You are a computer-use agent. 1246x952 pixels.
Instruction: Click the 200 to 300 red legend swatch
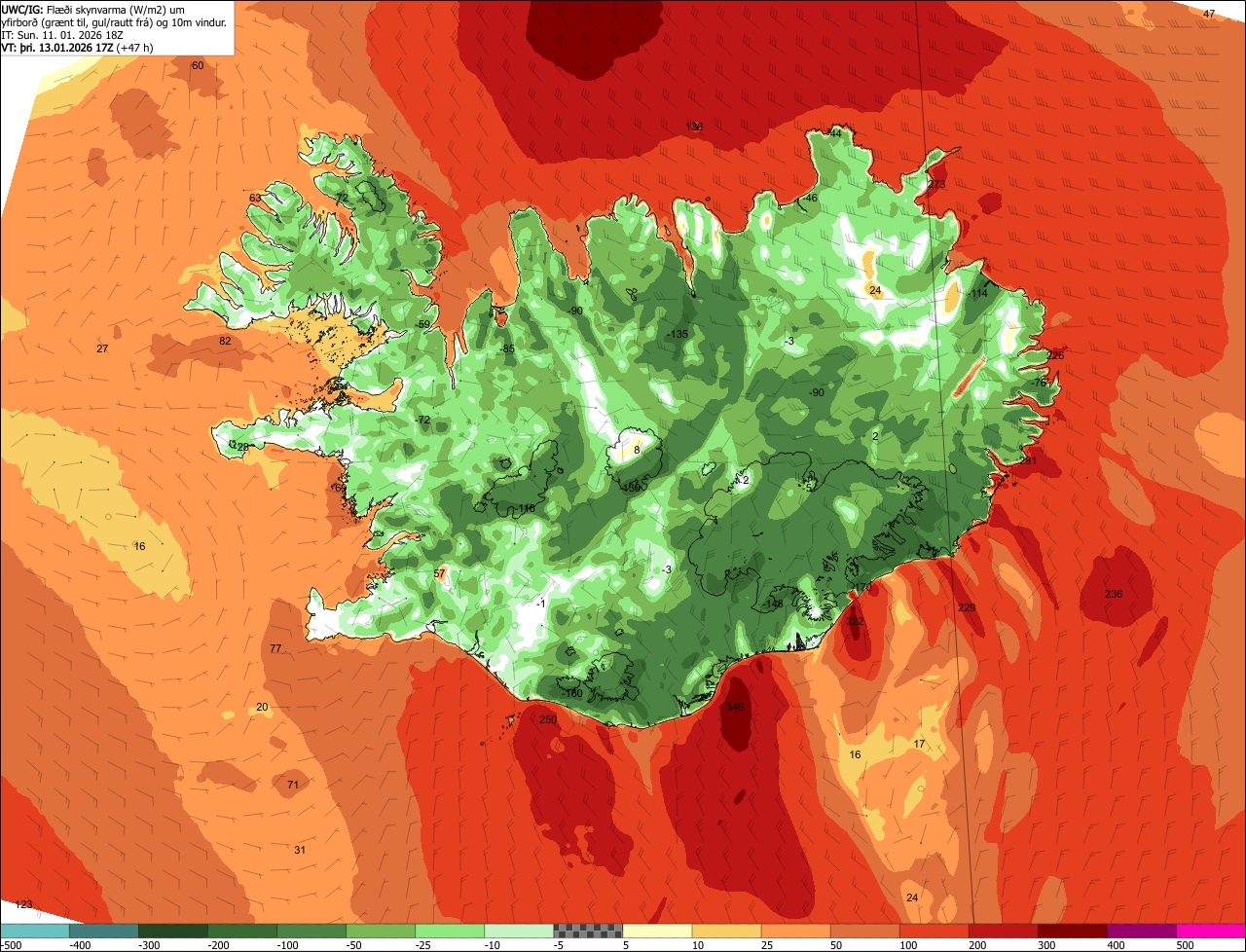pos(1003,931)
